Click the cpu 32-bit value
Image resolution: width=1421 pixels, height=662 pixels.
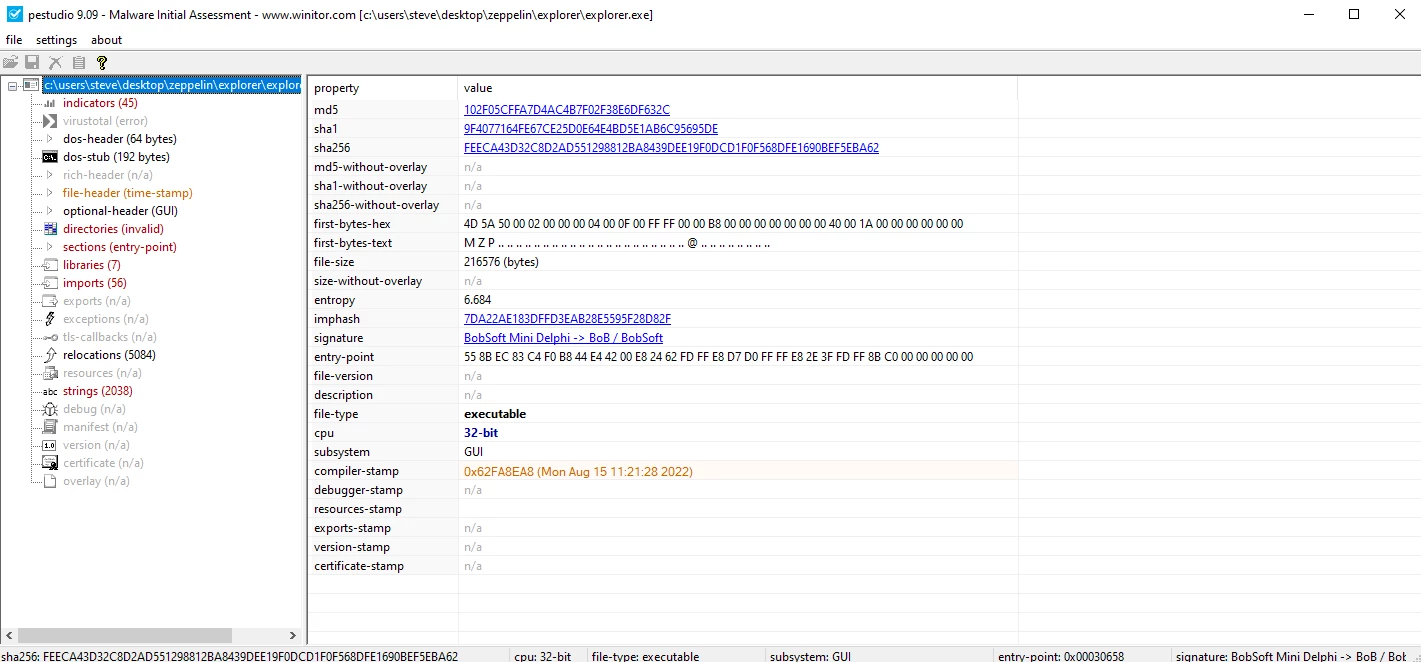481,433
